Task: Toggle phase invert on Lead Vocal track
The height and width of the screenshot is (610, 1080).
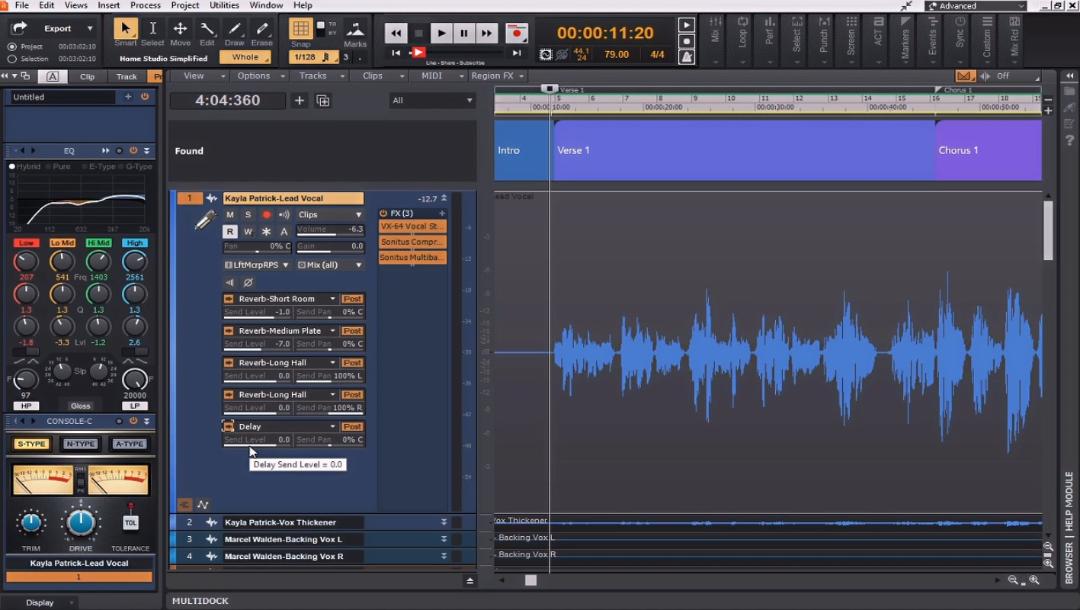Action: click(248, 282)
